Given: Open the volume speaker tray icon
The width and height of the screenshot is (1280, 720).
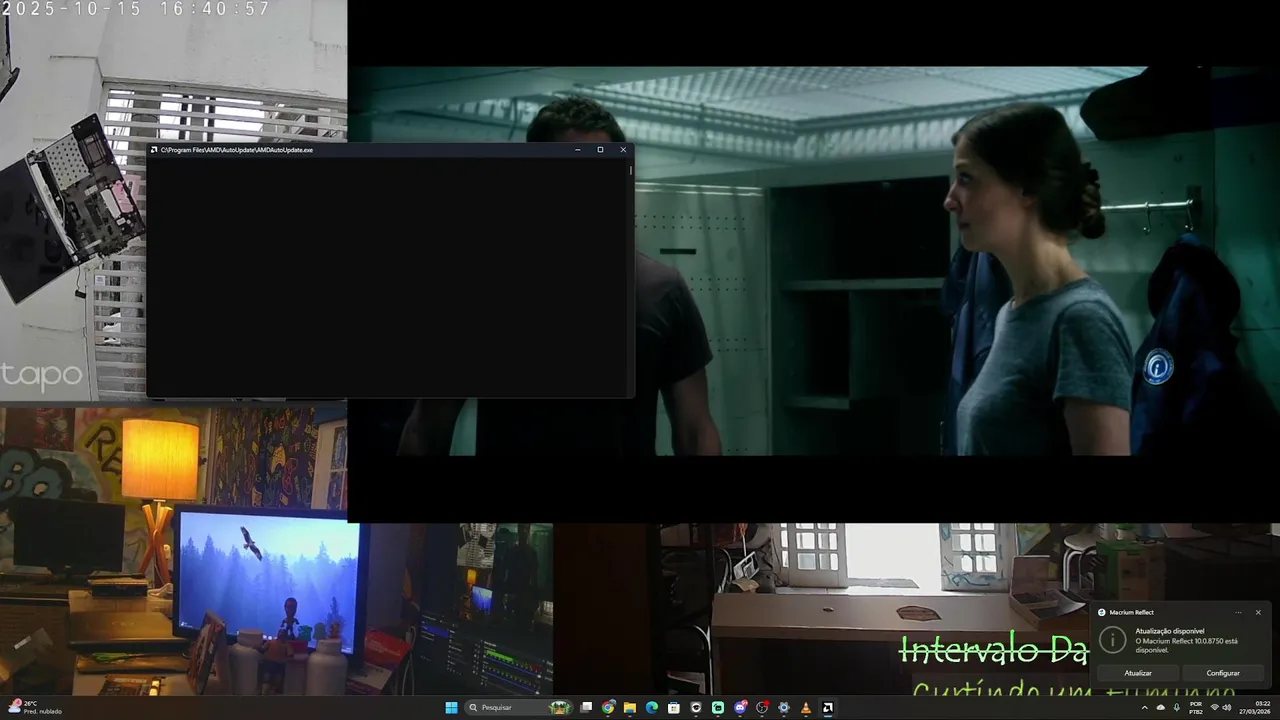Looking at the screenshot, I should point(1227,708).
